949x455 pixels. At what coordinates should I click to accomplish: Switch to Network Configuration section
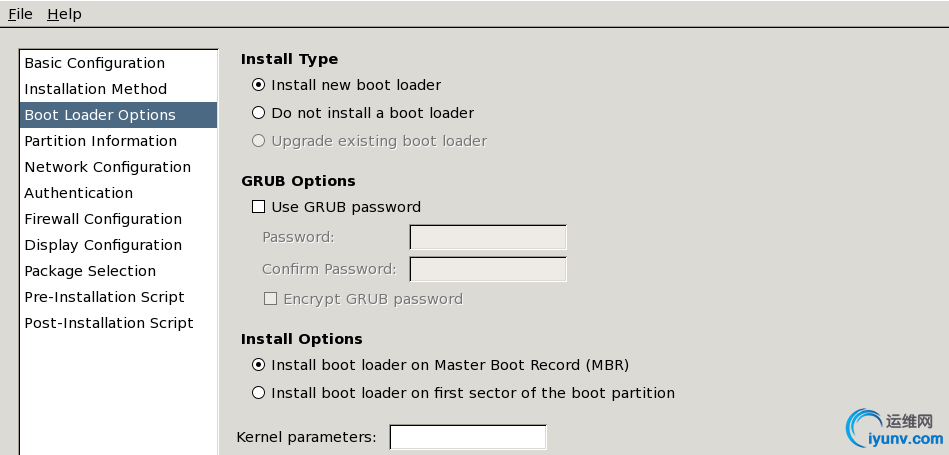point(107,167)
